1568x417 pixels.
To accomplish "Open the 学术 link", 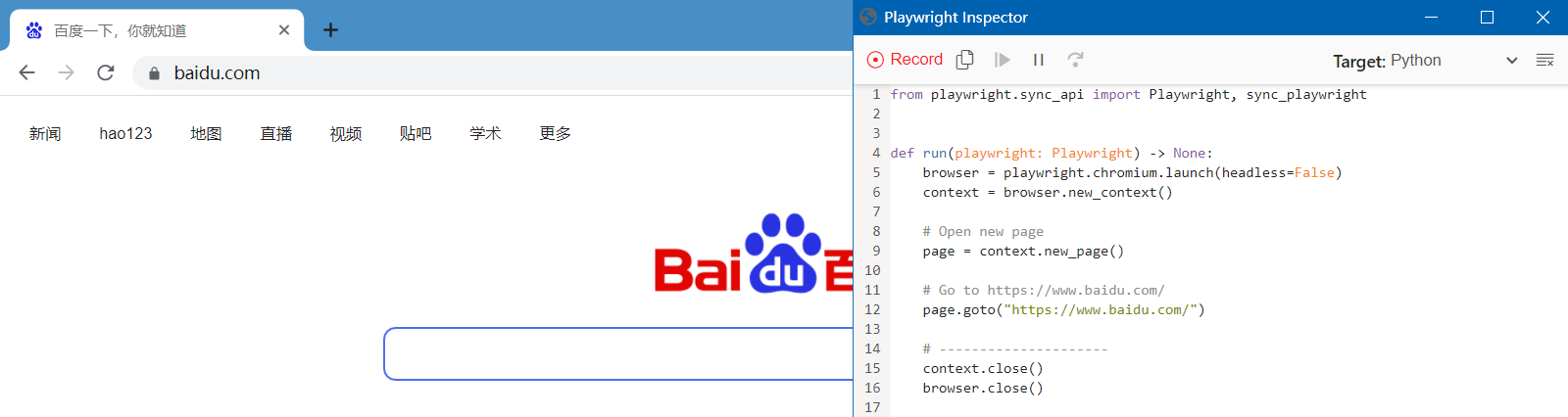I will click(485, 134).
